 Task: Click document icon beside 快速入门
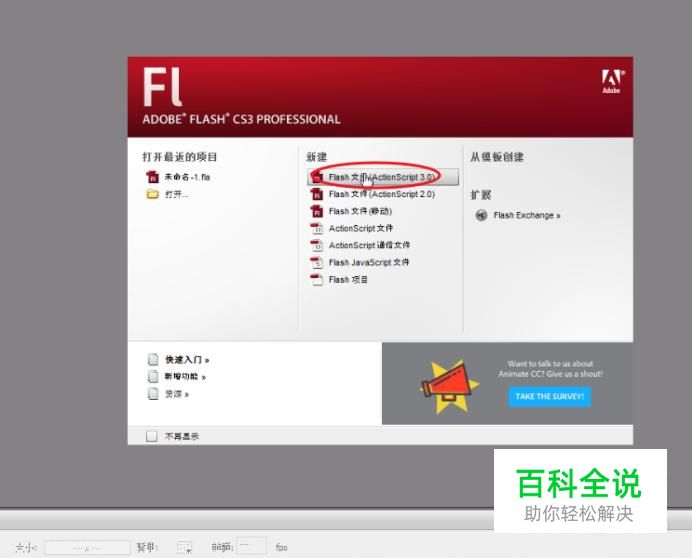click(x=153, y=359)
